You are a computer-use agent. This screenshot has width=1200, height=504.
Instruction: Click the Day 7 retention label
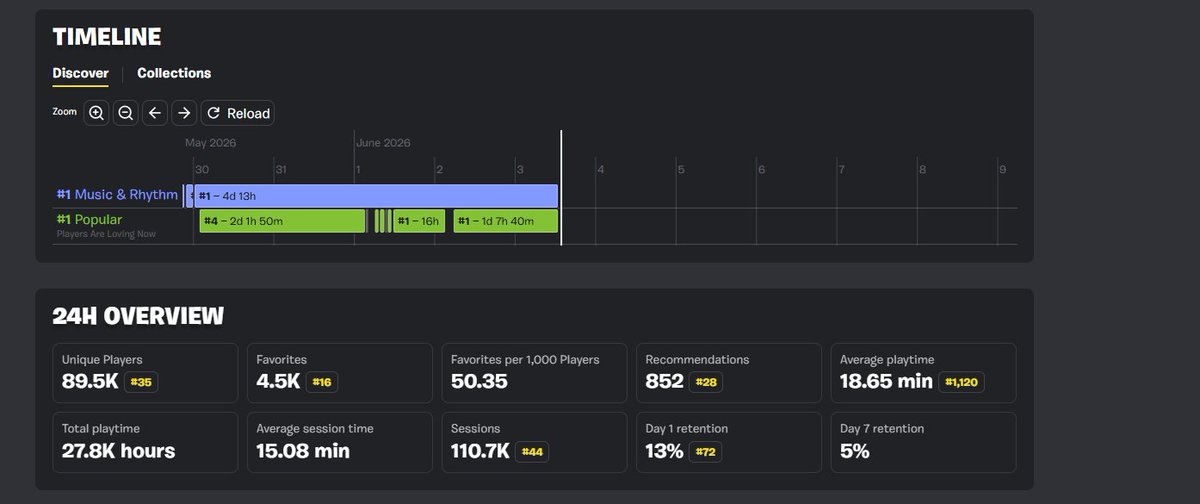(882, 428)
